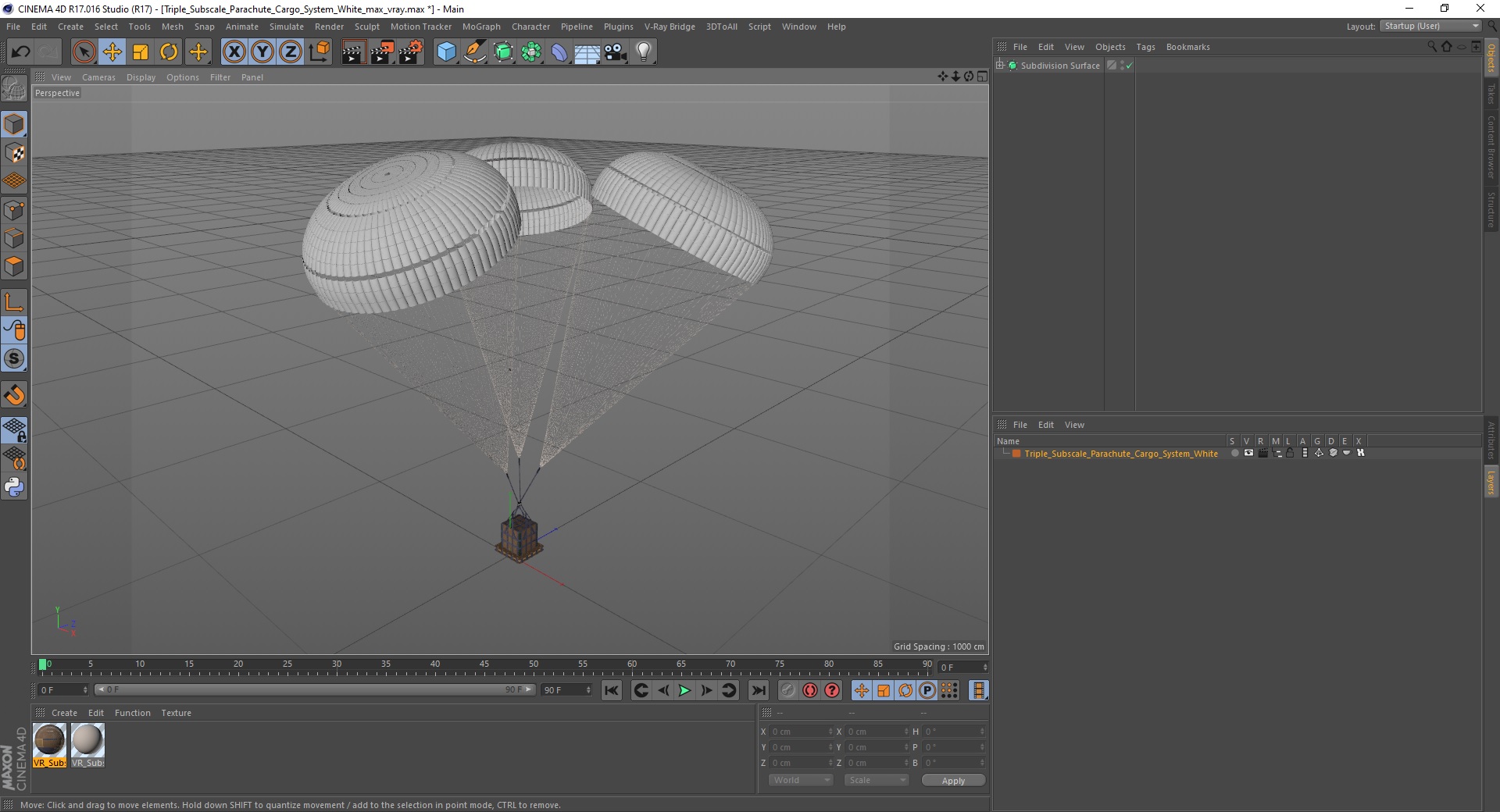This screenshot has width=1500, height=812.
Task: Toggle layer Solo dot for Triple_Subscale layer
Action: click(x=1234, y=453)
